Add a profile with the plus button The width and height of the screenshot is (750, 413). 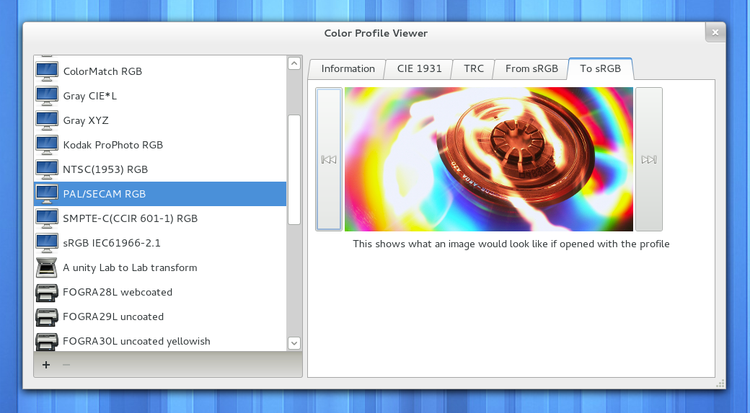click(x=46, y=365)
